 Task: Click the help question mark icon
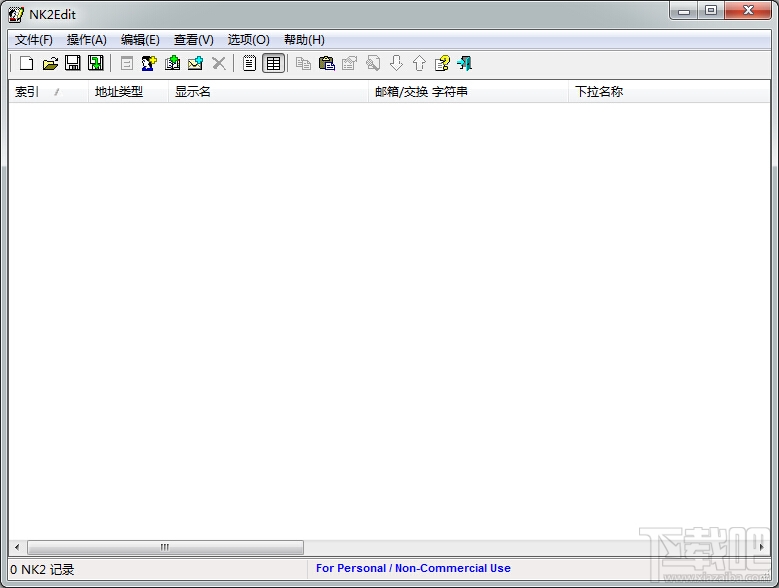click(x=442, y=63)
